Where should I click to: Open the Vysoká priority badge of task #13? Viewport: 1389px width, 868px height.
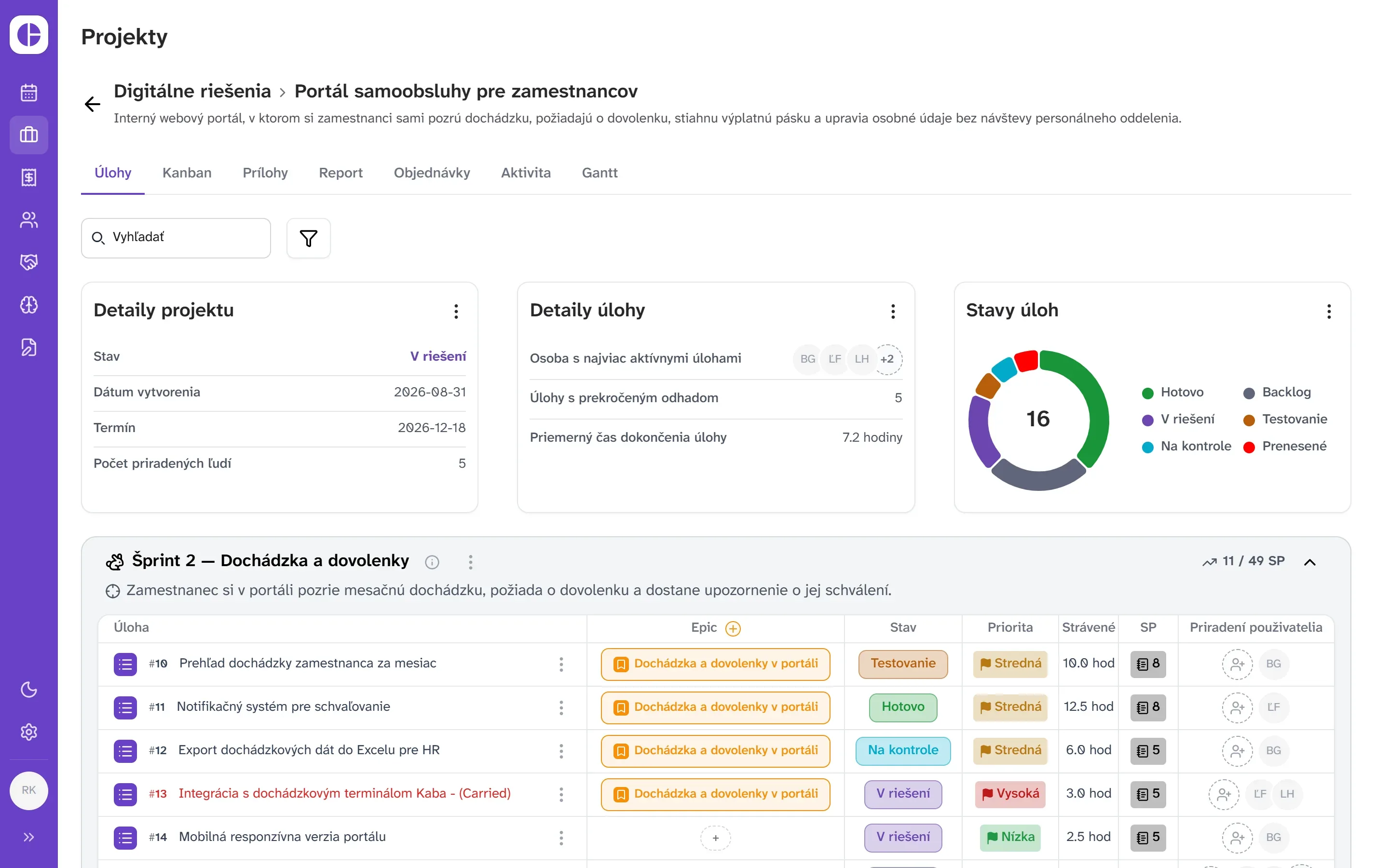point(1010,794)
